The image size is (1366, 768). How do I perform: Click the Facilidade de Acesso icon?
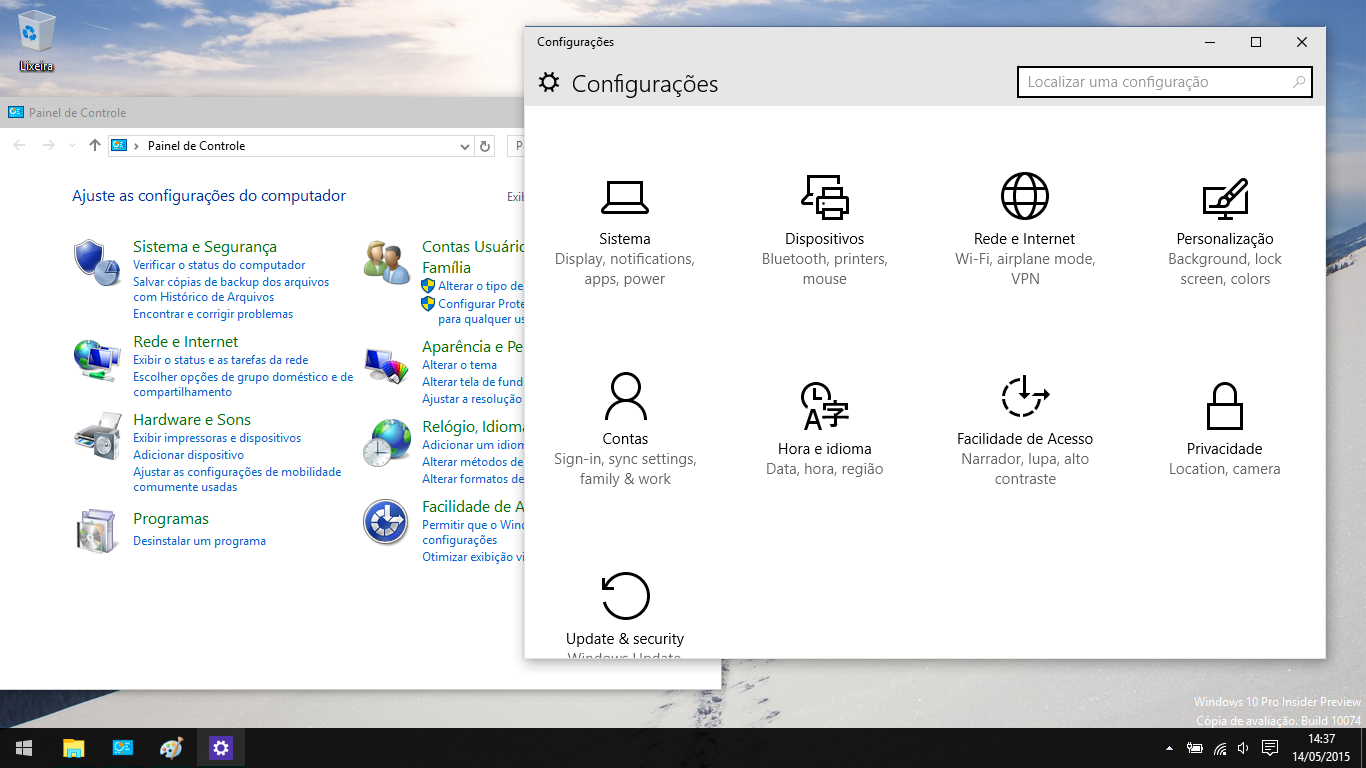tap(1025, 397)
